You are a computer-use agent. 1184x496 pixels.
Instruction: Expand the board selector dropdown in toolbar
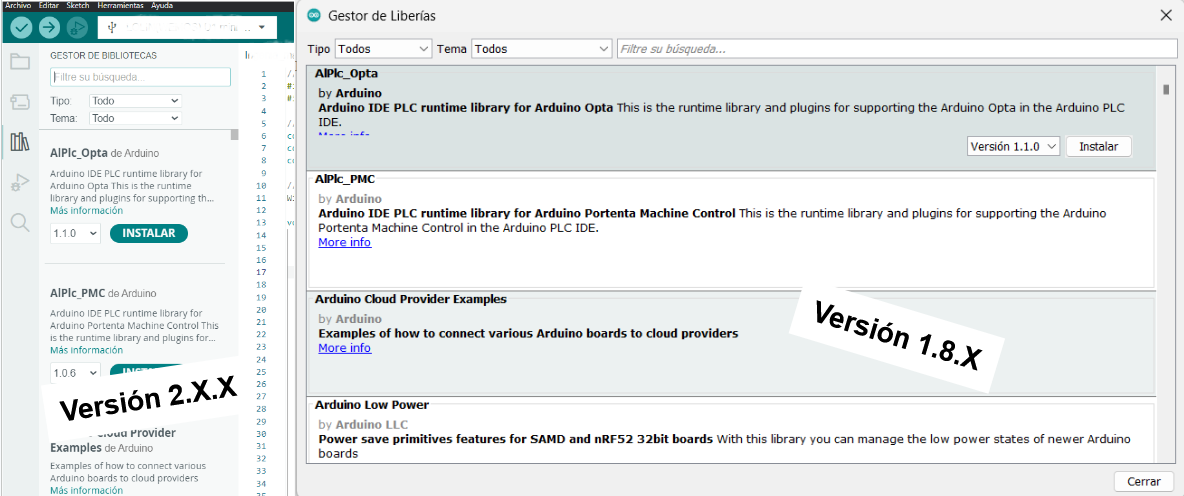coord(187,28)
